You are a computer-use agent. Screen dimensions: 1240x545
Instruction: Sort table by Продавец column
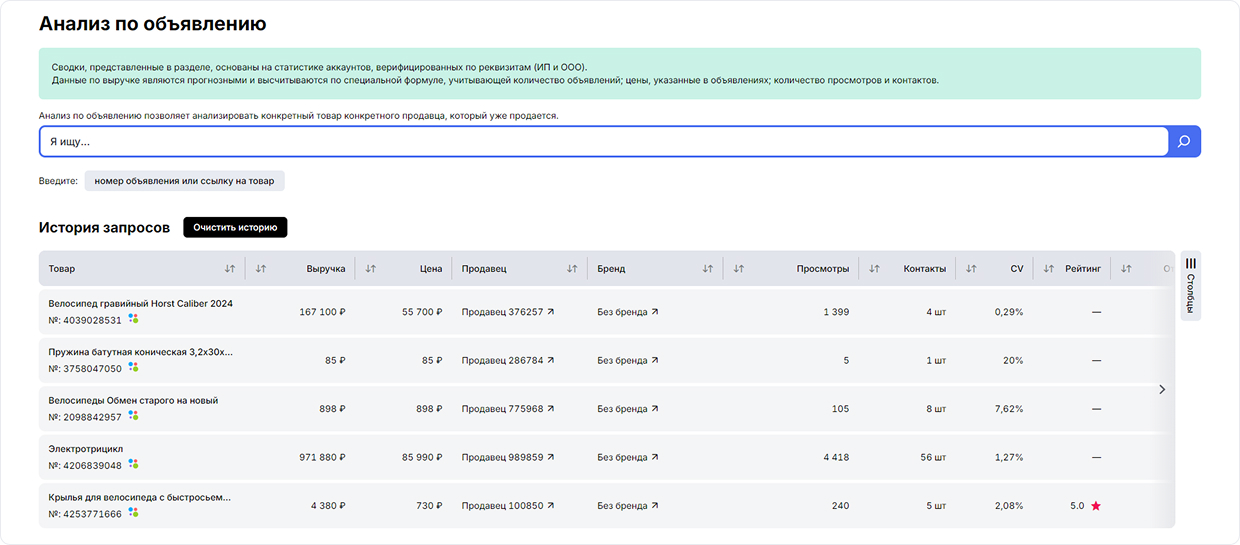pos(572,269)
